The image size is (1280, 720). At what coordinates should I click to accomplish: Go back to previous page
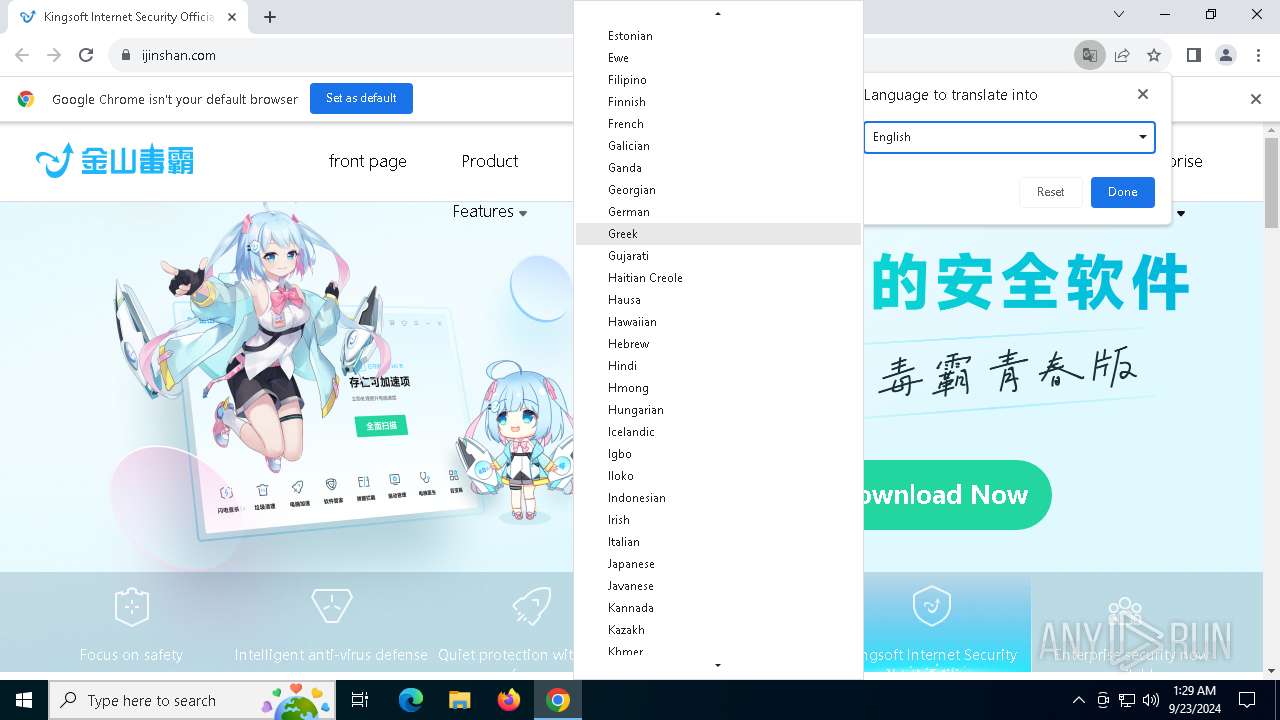point(22,55)
